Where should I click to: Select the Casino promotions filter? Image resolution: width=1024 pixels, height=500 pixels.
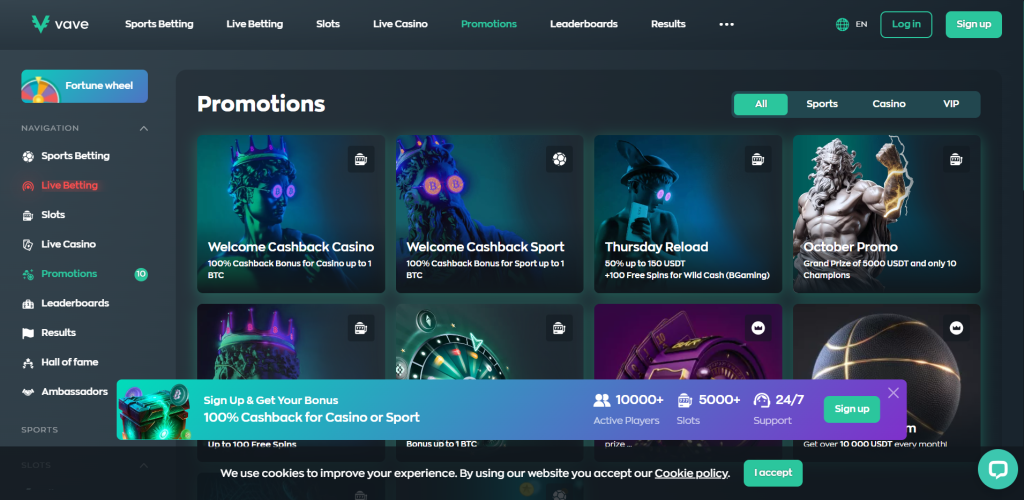point(889,104)
